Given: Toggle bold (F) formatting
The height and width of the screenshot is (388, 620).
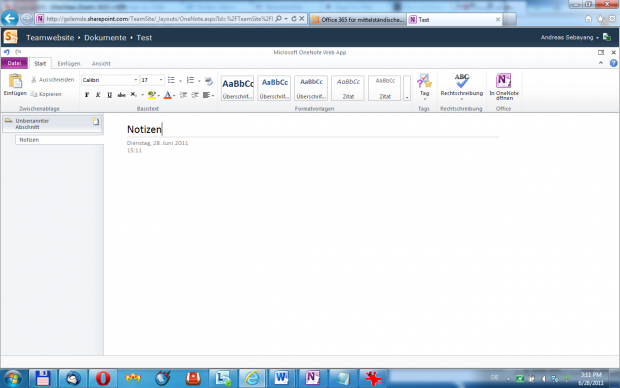Looking at the screenshot, I should 87,95.
